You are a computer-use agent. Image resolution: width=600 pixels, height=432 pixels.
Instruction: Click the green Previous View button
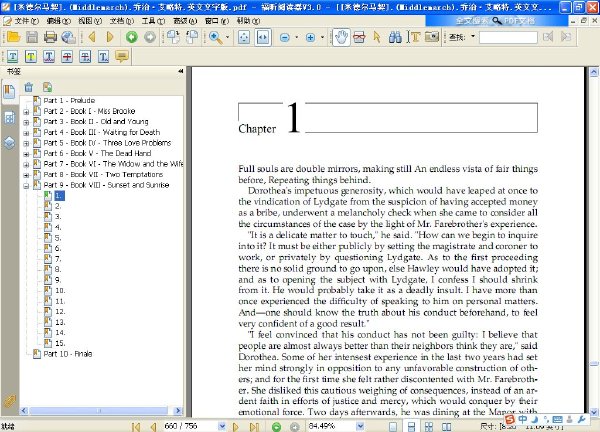click(x=132, y=37)
